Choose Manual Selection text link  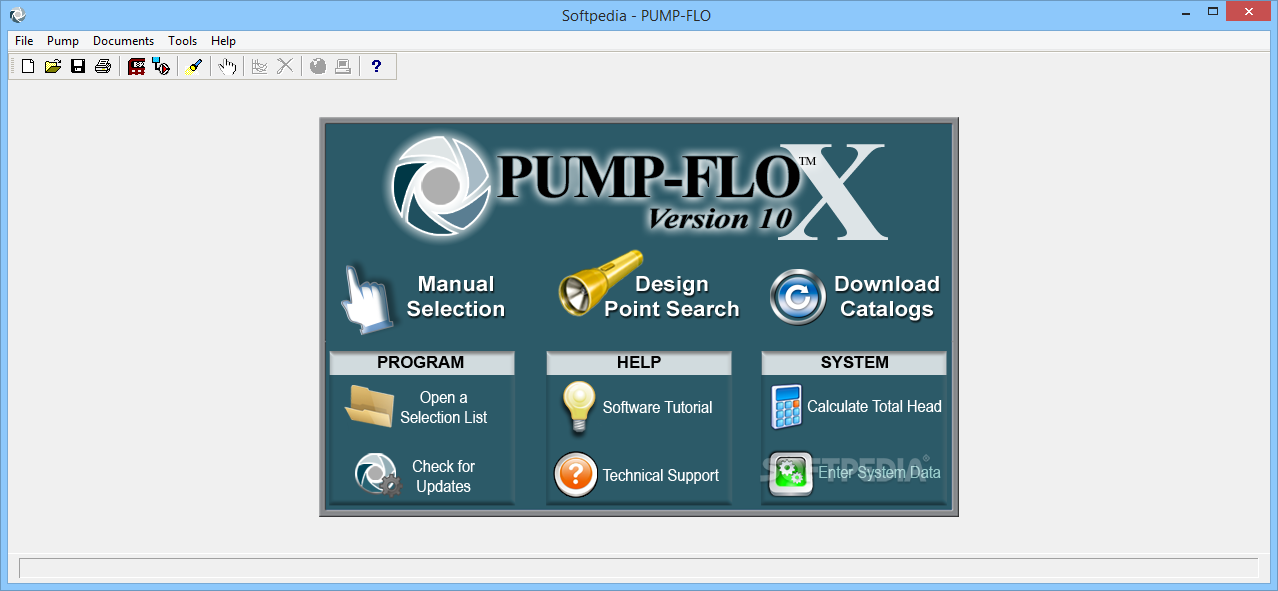(456, 297)
